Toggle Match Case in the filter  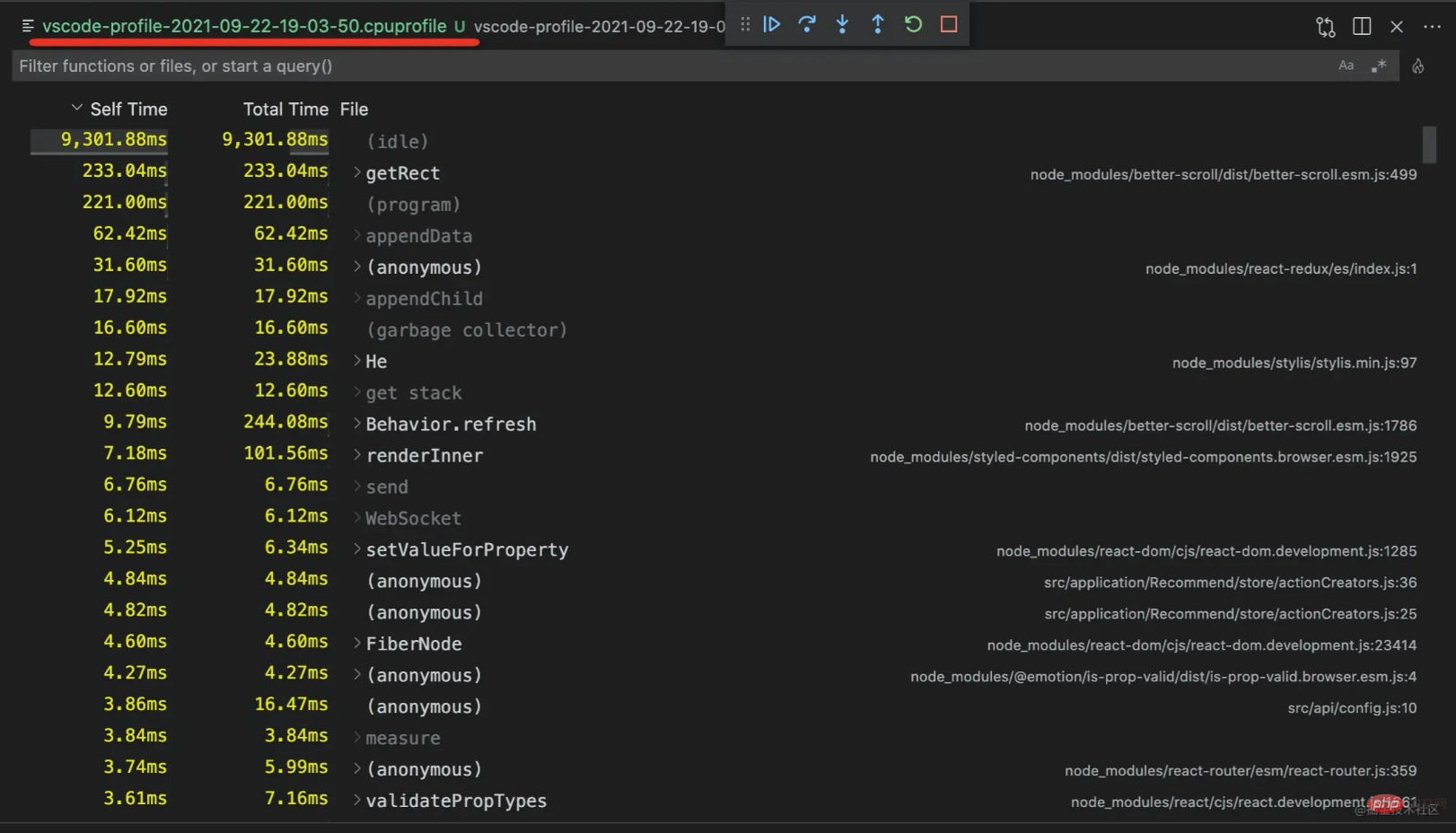(x=1346, y=66)
